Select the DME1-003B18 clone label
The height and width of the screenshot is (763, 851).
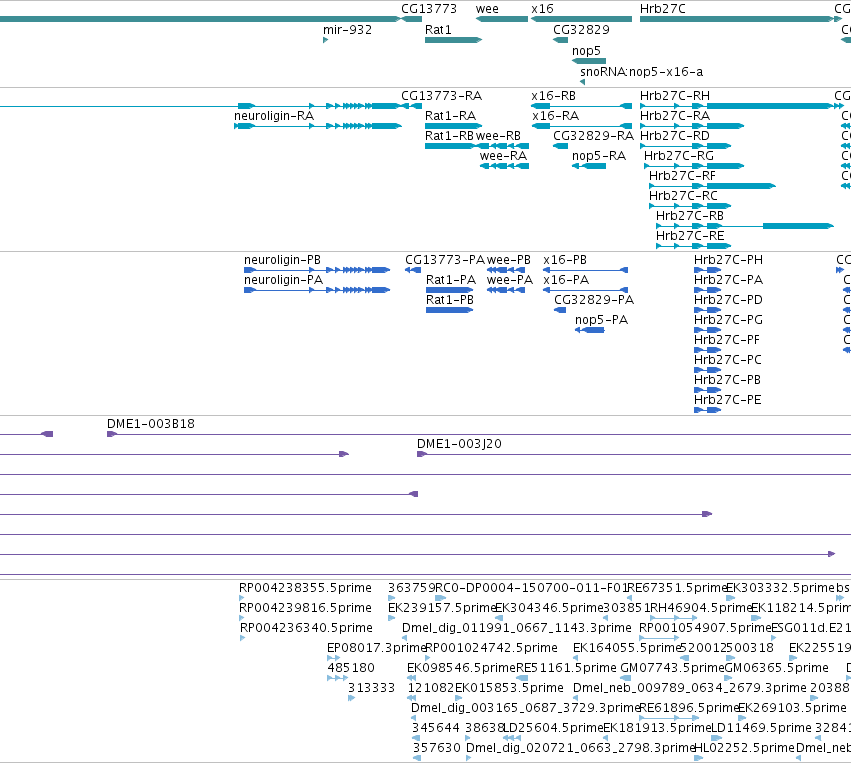[x=150, y=424]
